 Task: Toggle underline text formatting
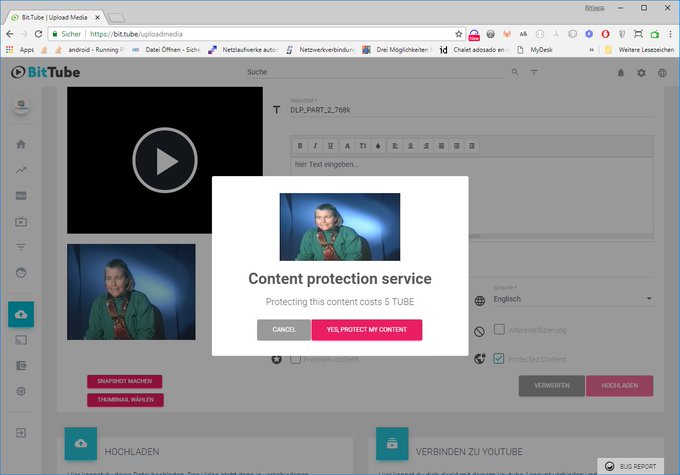click(330, 146)
